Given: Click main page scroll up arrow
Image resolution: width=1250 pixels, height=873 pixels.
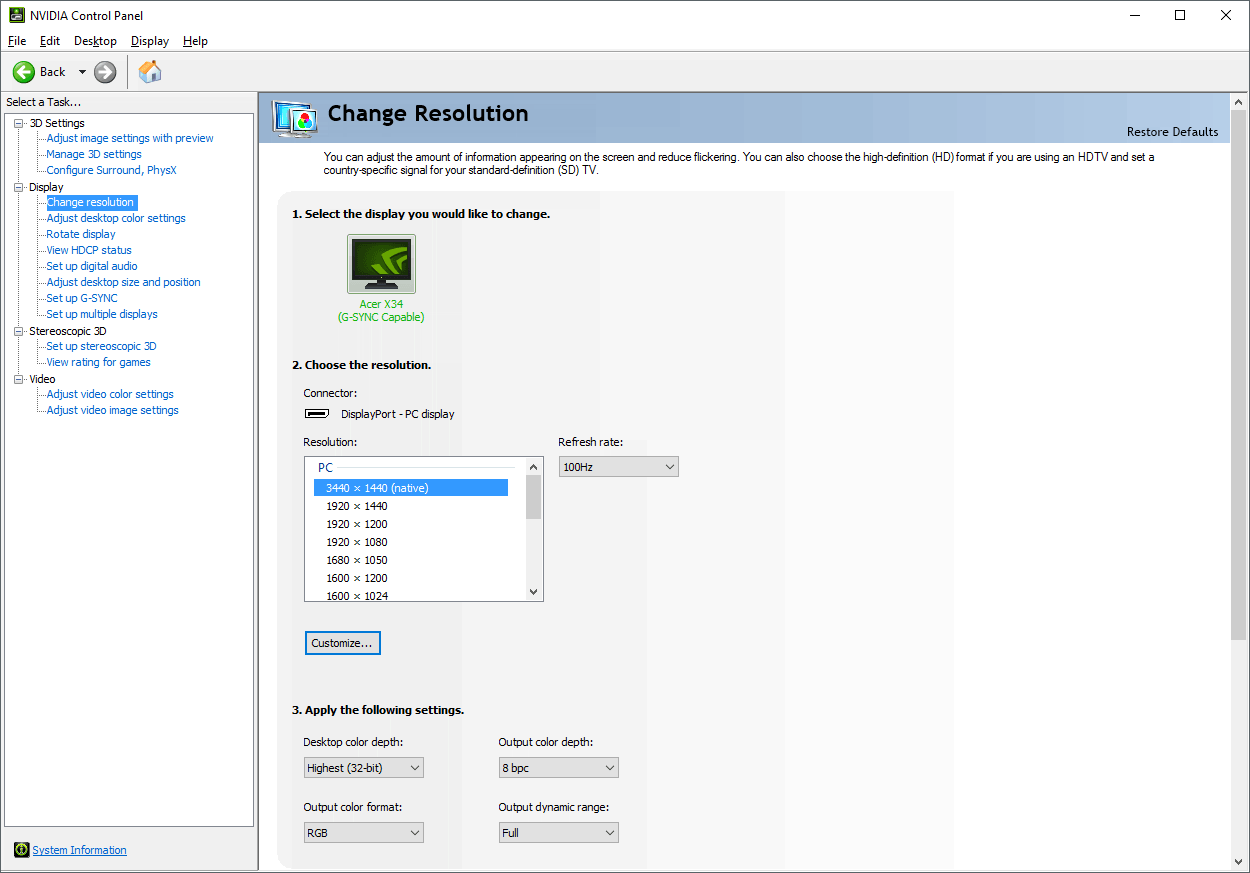Looking at the screenshot, I should click(1239, 102).
